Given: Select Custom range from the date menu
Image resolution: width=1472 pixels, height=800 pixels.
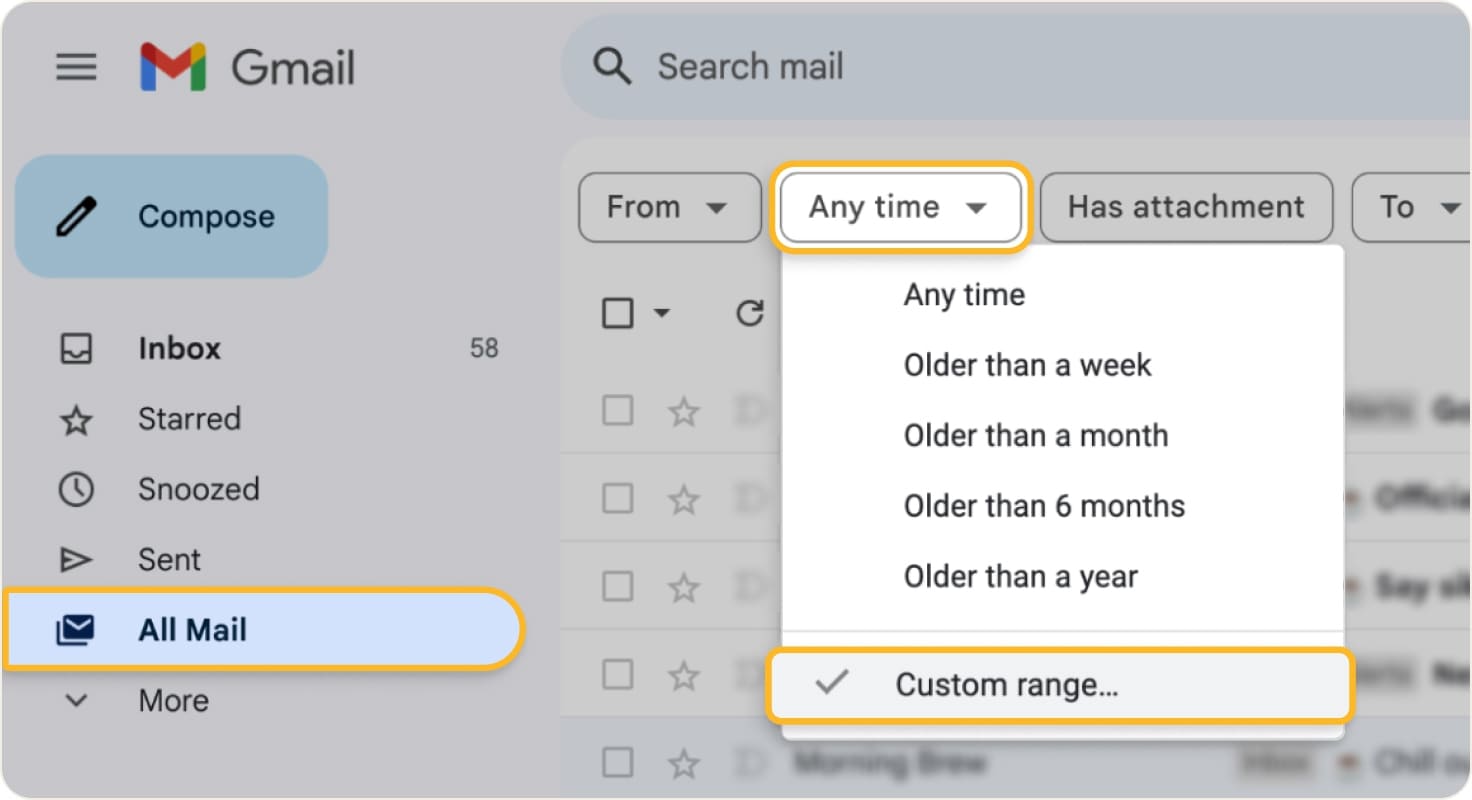Looking at the screenshot, I should 1006,685.
